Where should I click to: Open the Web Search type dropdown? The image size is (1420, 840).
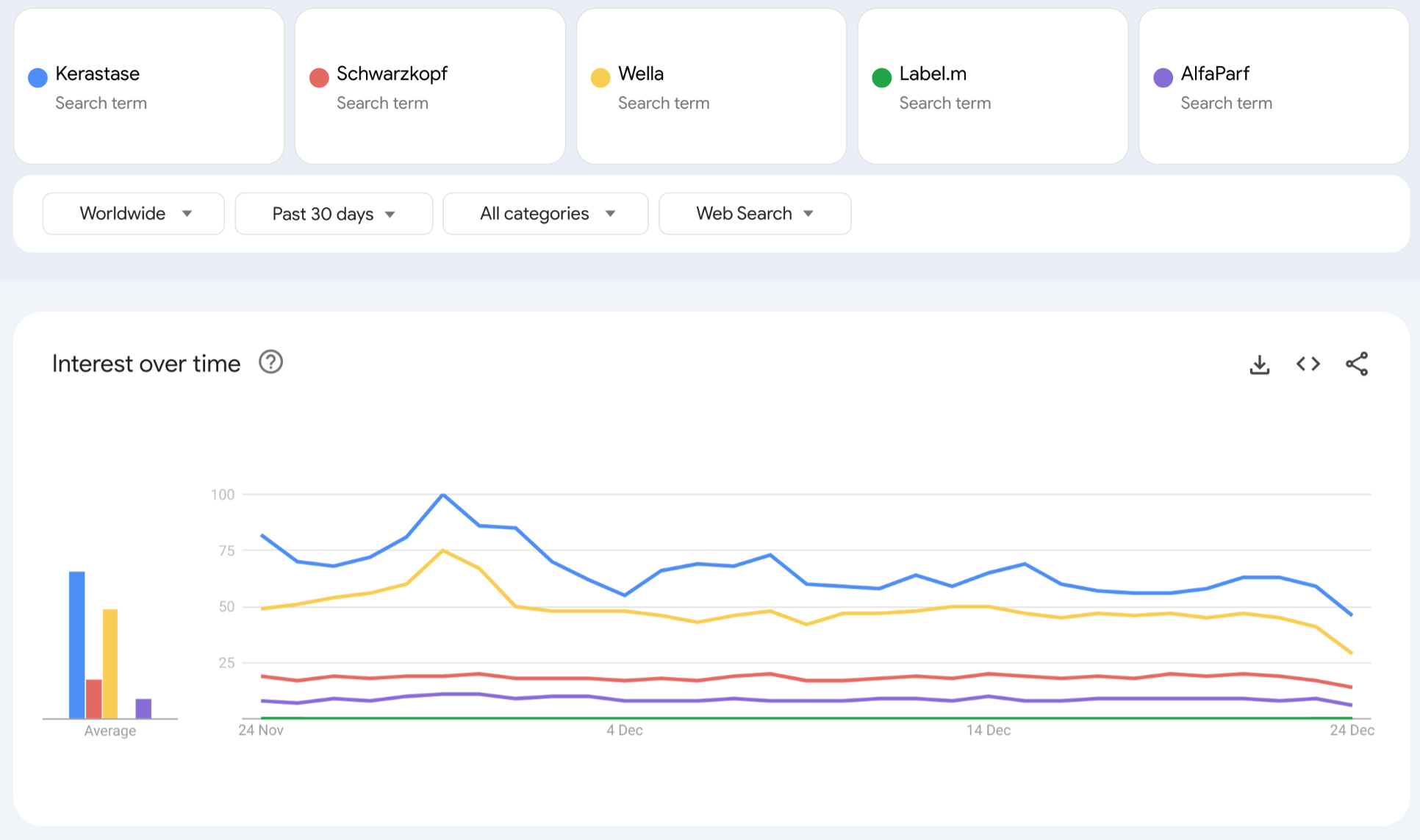(x=755, y=214)
